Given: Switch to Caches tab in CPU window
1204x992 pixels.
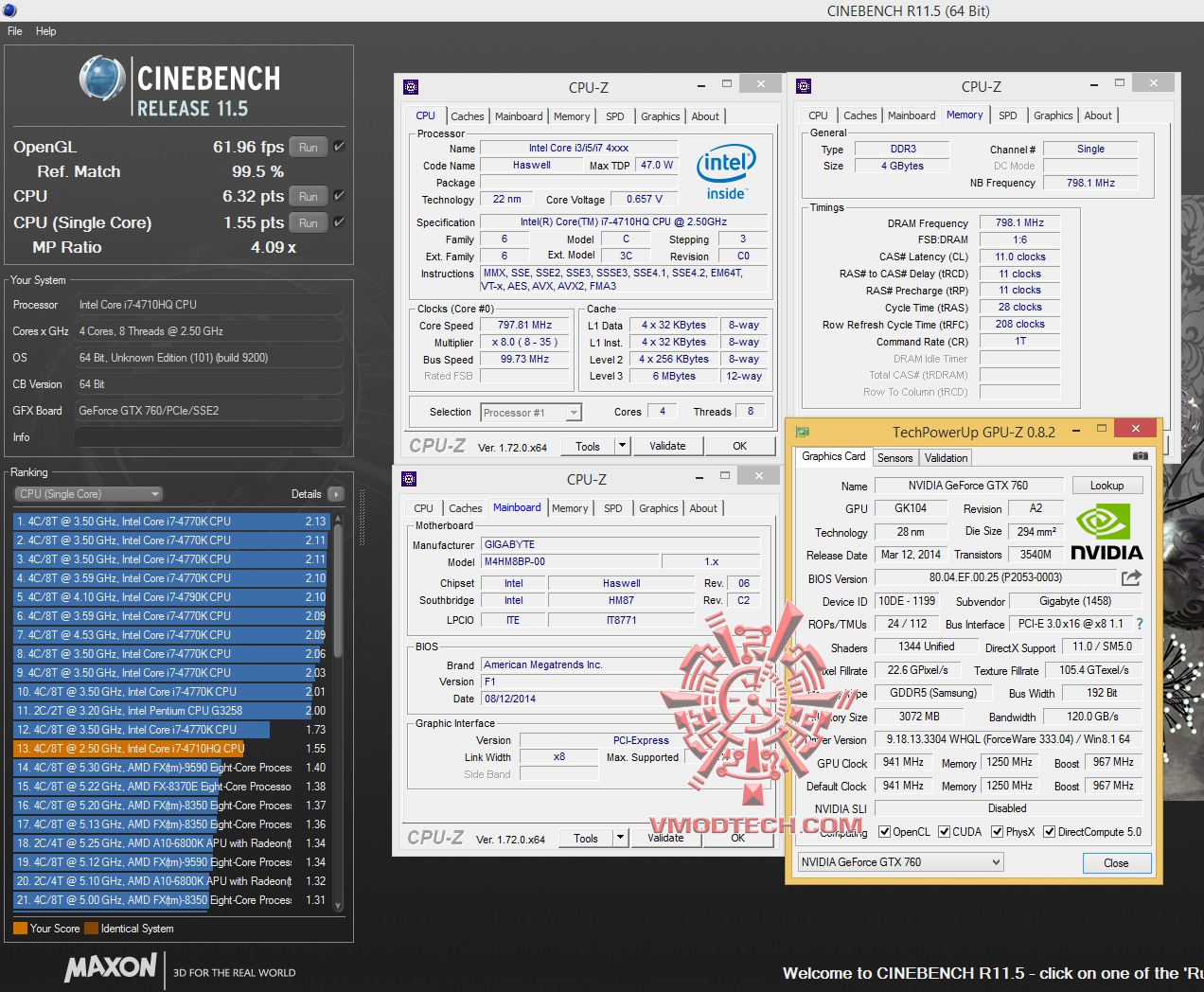Looking at the screenshot, I should 467,116.
